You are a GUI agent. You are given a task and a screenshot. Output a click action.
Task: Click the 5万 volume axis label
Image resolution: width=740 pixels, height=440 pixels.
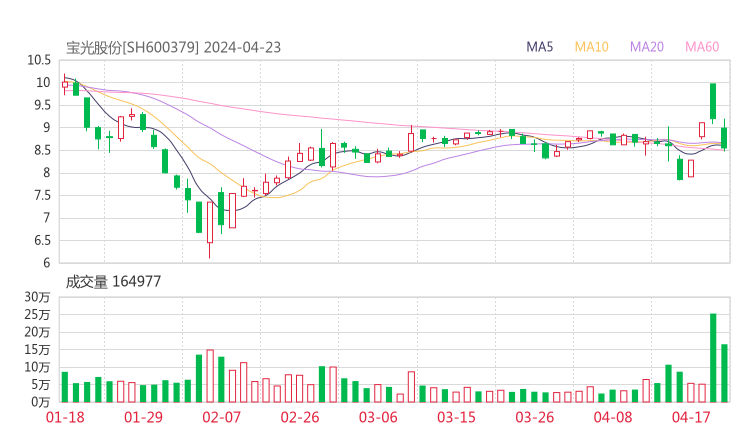(x=41, y=385)
